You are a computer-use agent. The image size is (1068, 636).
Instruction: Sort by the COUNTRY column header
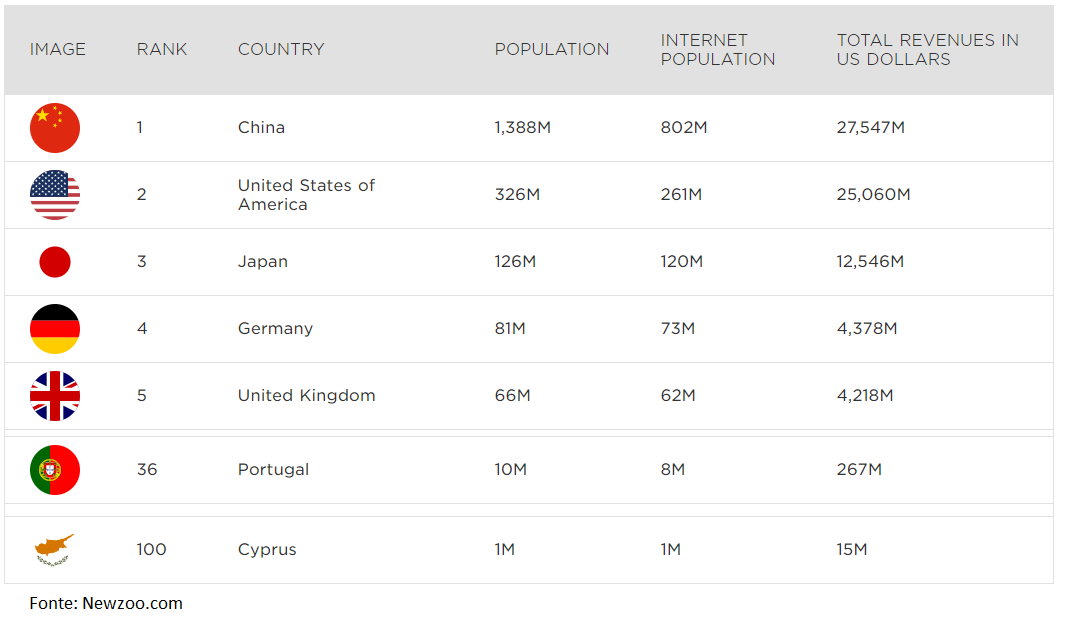pos(281,49)
